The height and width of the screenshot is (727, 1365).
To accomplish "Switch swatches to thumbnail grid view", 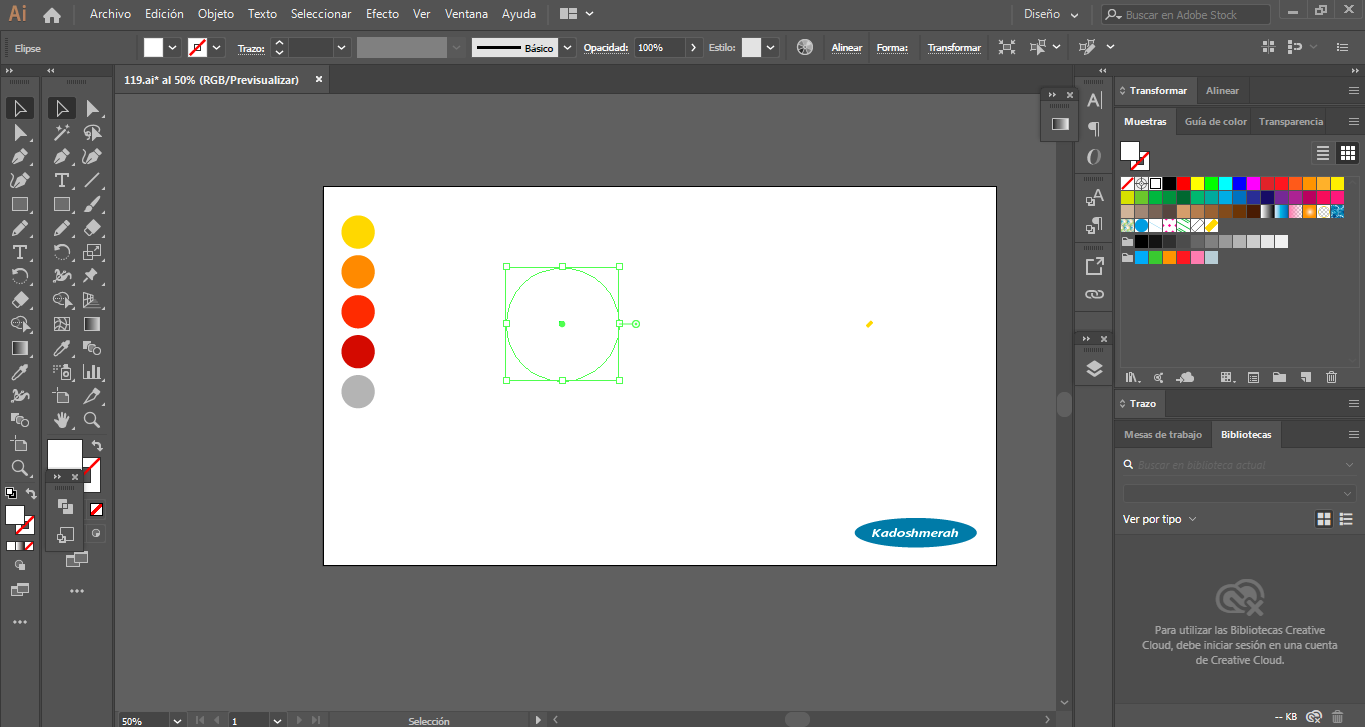I will [1348, 153].
